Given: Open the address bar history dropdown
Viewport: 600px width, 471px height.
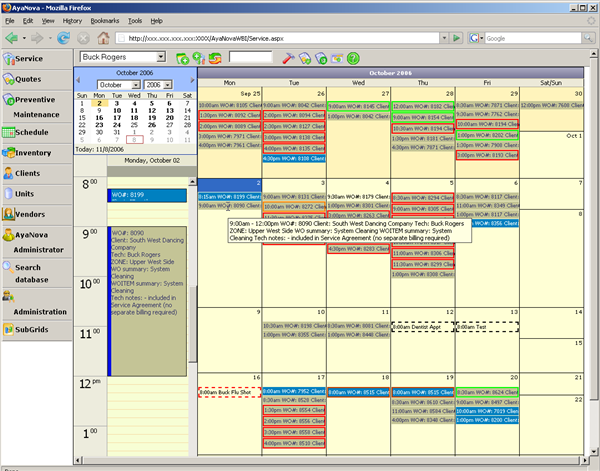Looking at the screenshot, I should pyautogui.click(x=444, y=38).
